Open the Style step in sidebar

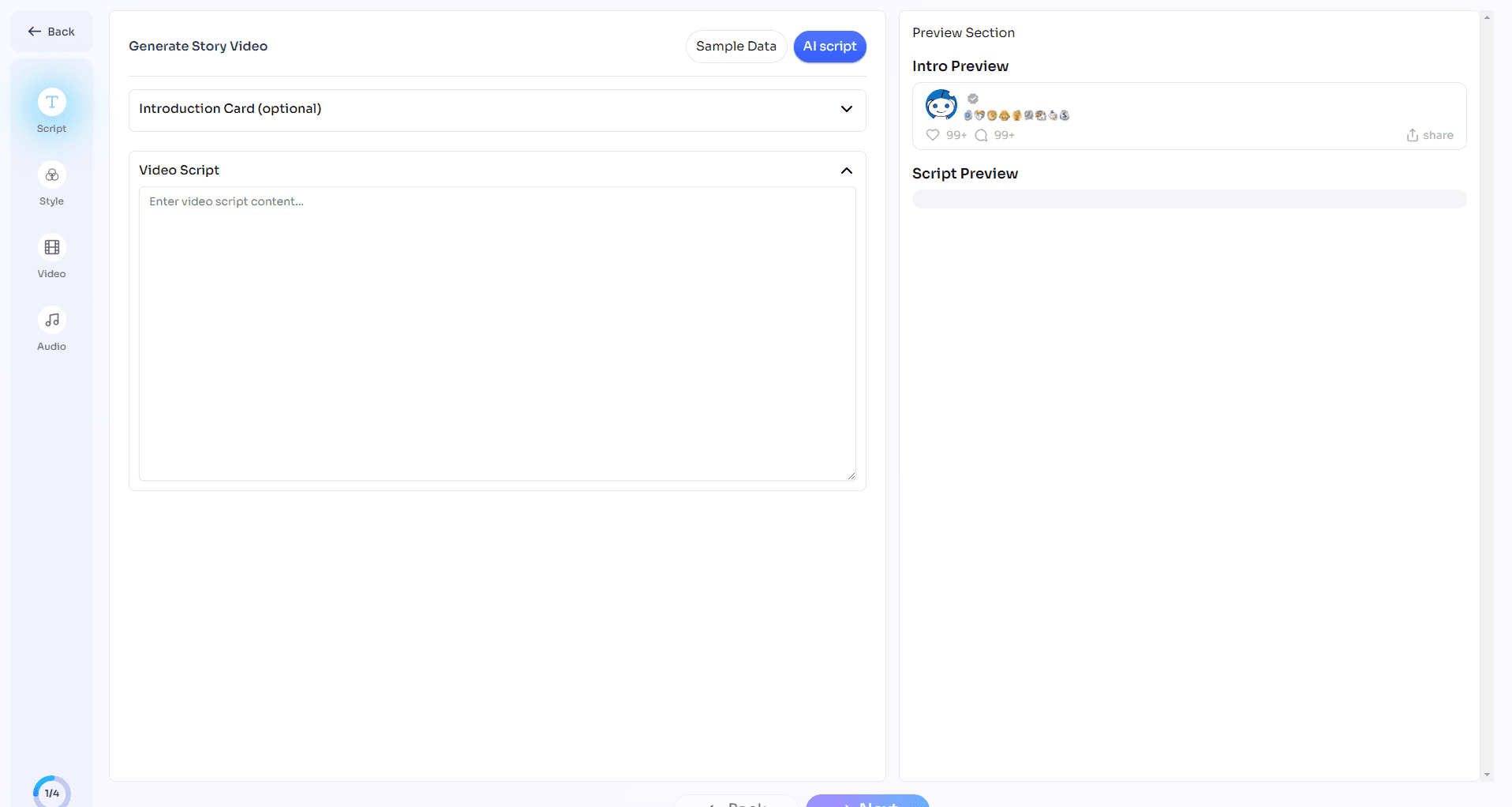tap(51, 175)
